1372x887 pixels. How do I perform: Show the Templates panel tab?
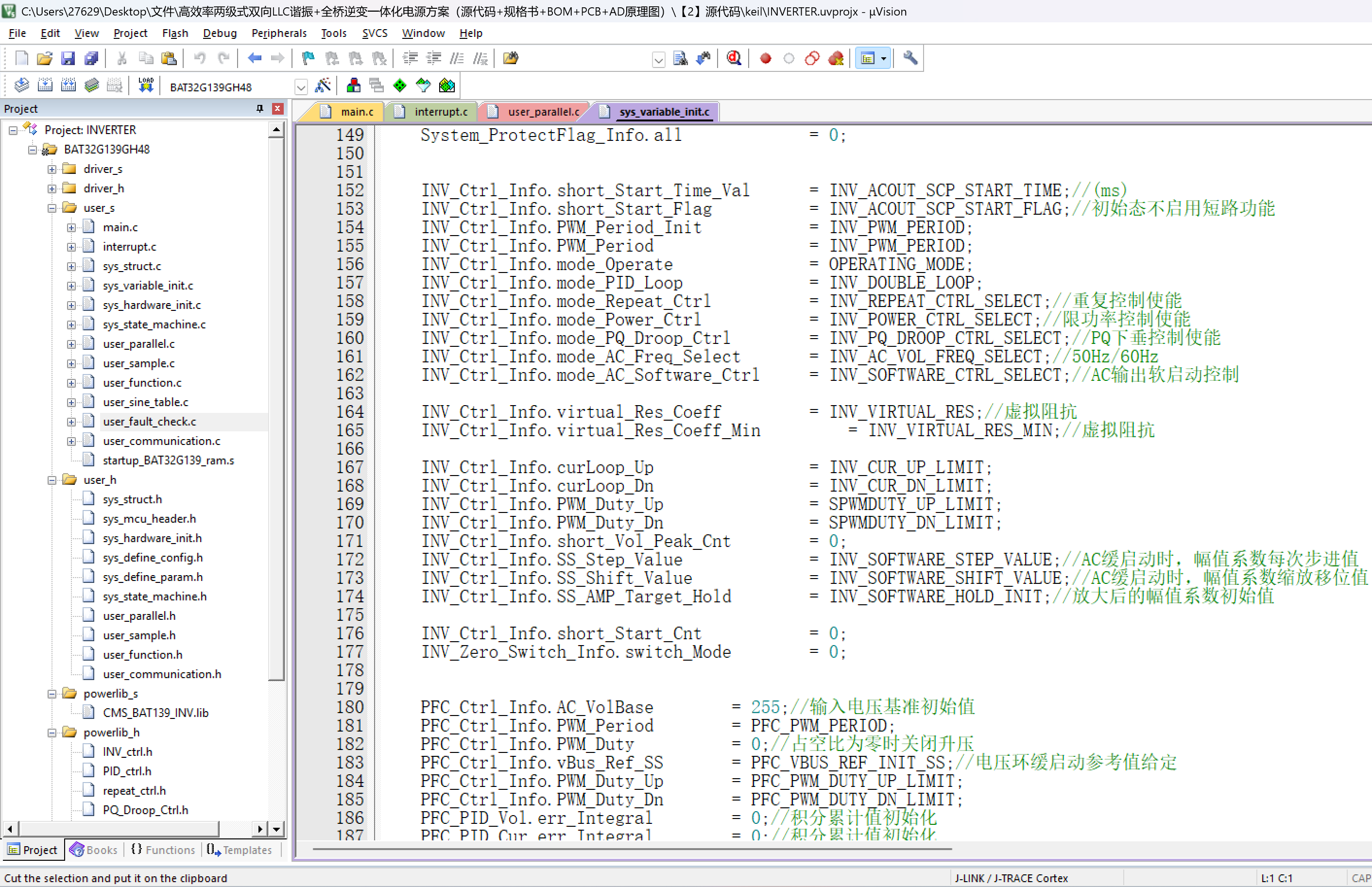(x=240, y=850)
